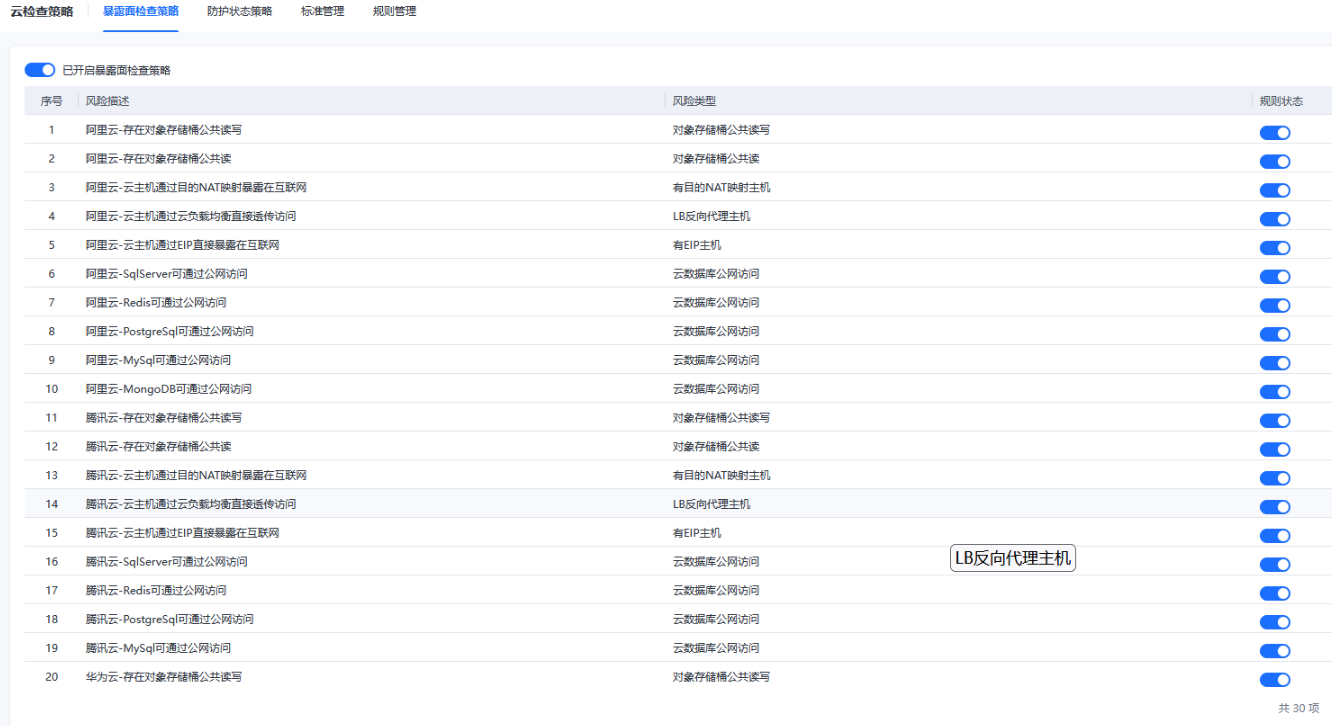The height and width of the screenshot is (726, 1332).
Task: Toggle rule status for 腾讯云-MySql可通过公网访问
Action: click(1275, 651)
